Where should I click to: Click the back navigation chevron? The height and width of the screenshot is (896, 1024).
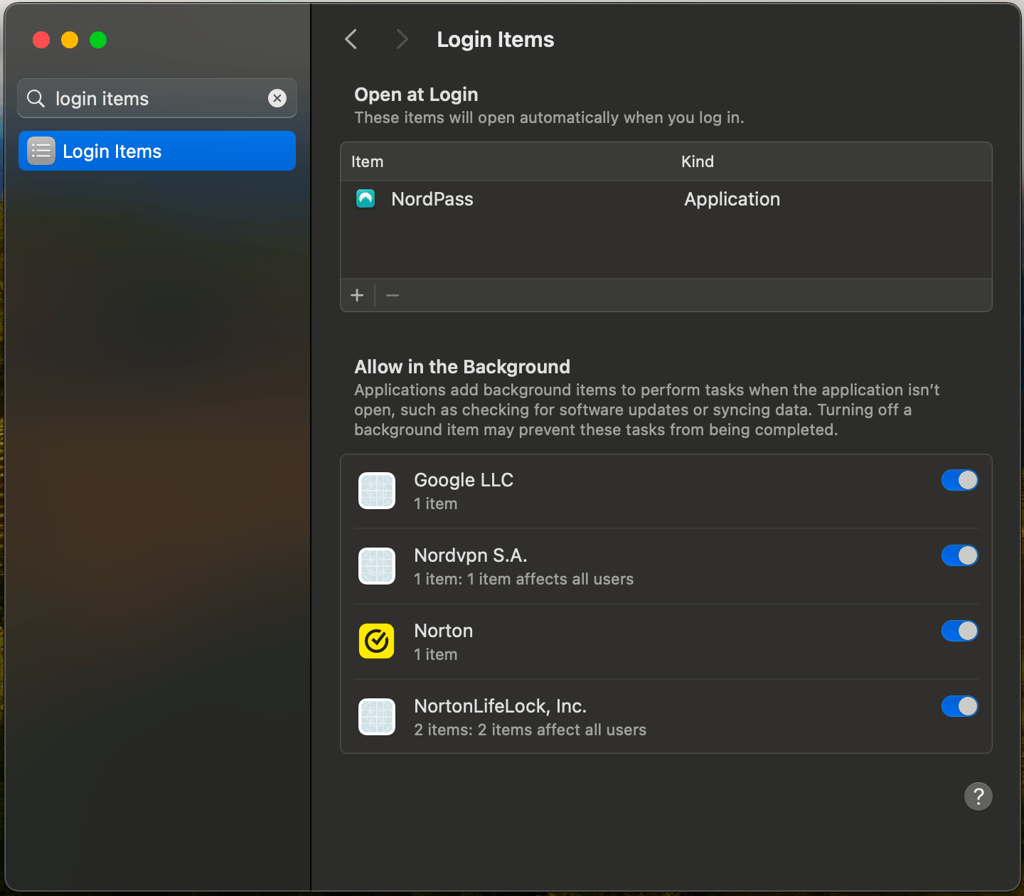coord(351,39)
